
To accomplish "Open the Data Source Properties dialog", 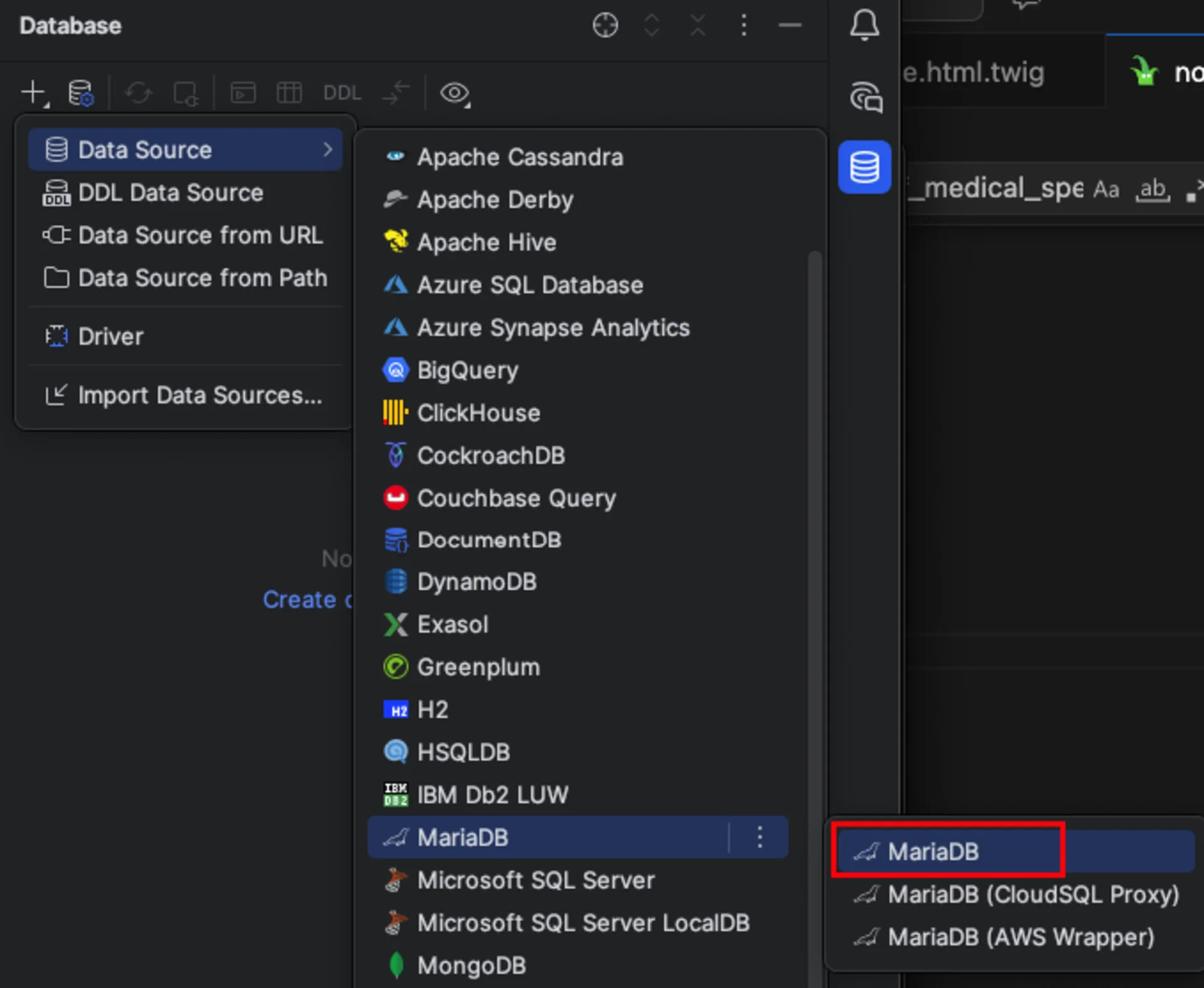I will [x=80, y=93].
